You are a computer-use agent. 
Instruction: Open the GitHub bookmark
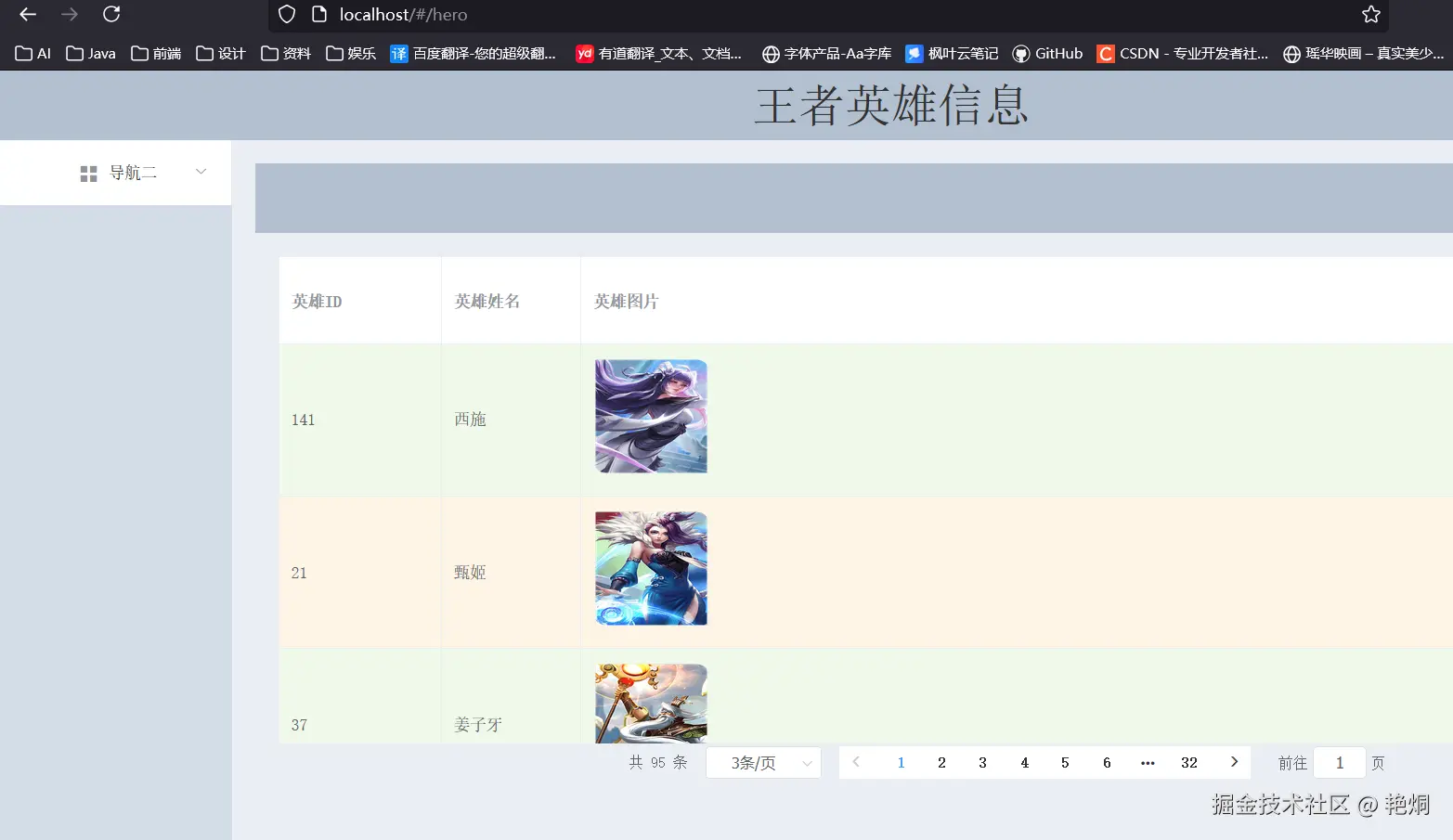1048,54
